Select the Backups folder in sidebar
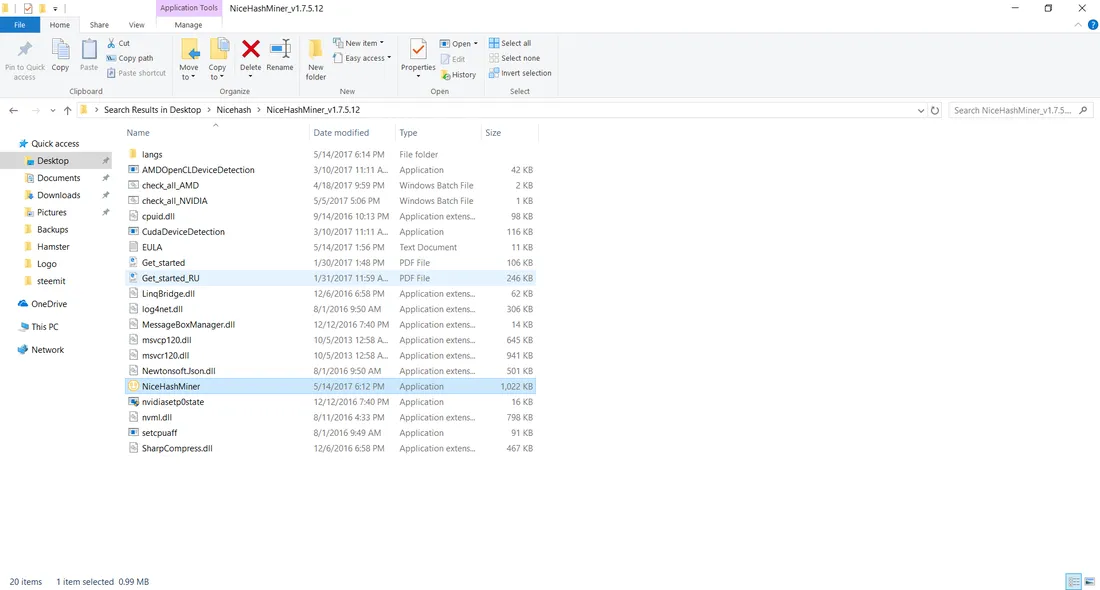The image size is (1100, 590). (52, 229)
